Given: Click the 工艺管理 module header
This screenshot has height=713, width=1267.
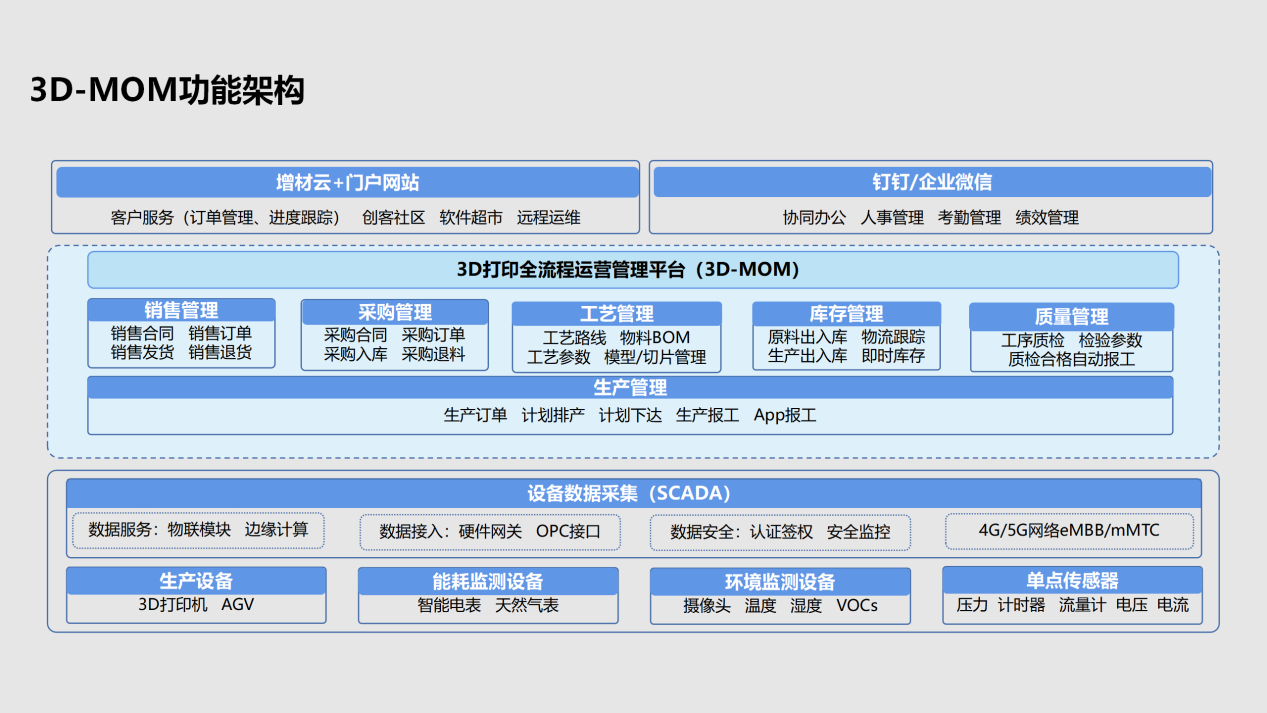Looking at the screenshot, I should (x=616, y=314).
